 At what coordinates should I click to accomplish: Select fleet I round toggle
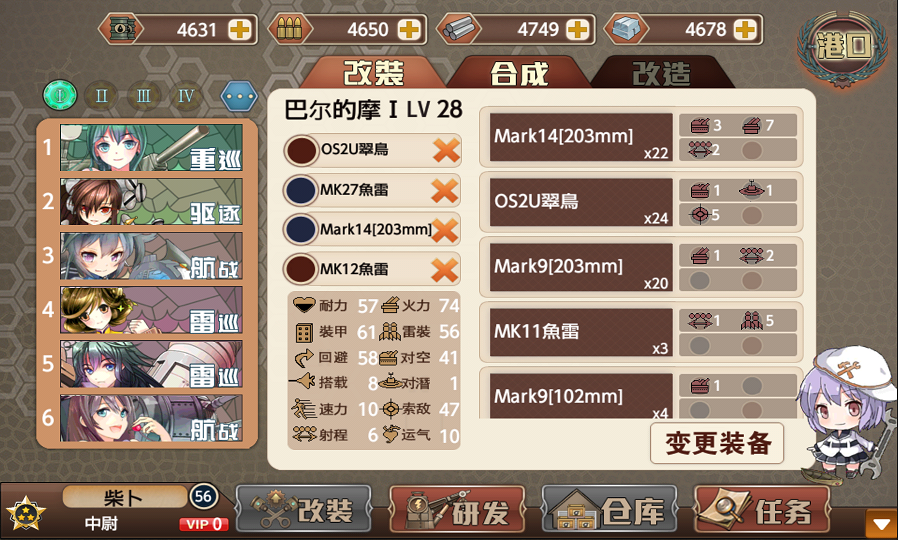pyautogui.click(x=60, y=94)
